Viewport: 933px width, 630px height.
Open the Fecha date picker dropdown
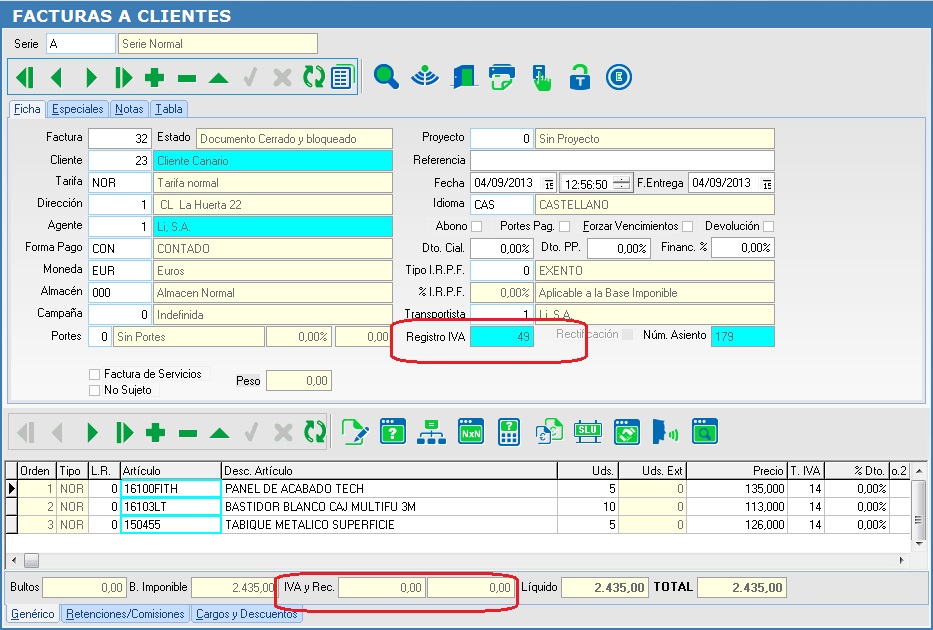coord(548,184)
